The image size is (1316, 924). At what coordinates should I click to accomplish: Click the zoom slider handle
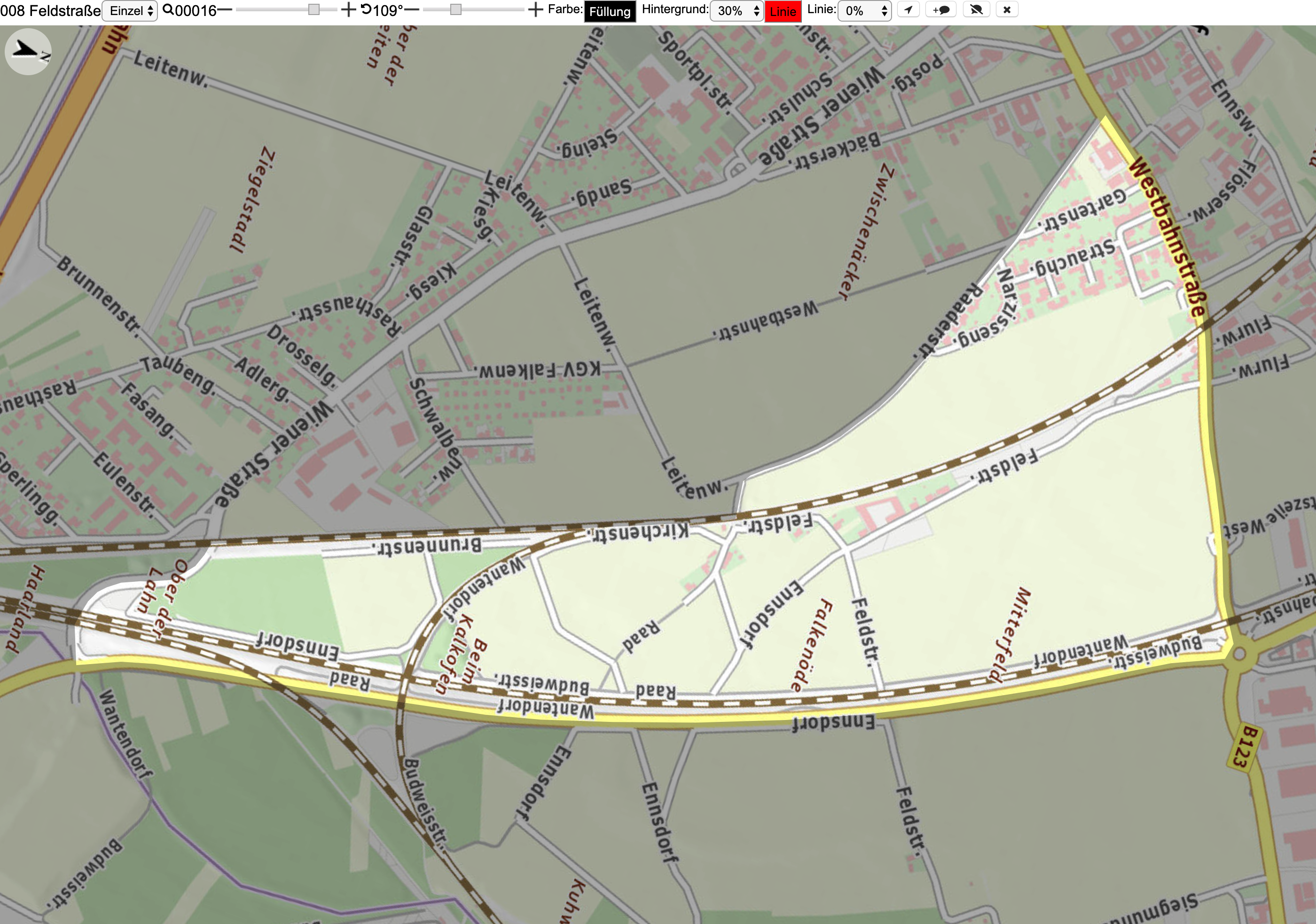click(313, 10)
